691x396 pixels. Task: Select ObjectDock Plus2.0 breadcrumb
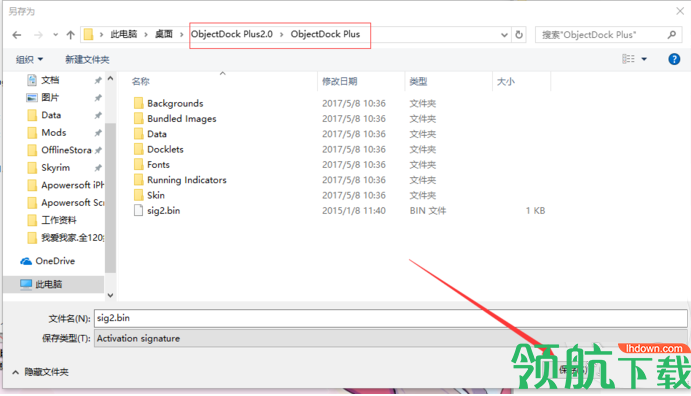coord(232,34)
